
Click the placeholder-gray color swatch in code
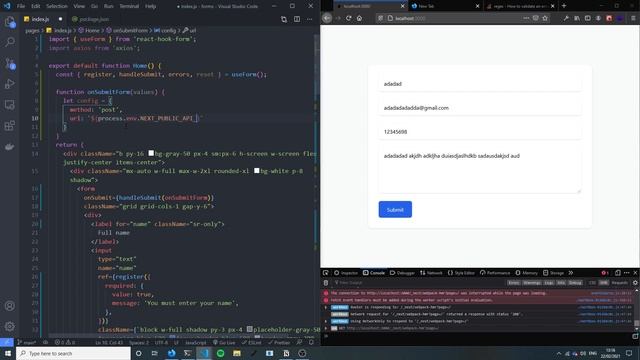pos(249,329)
